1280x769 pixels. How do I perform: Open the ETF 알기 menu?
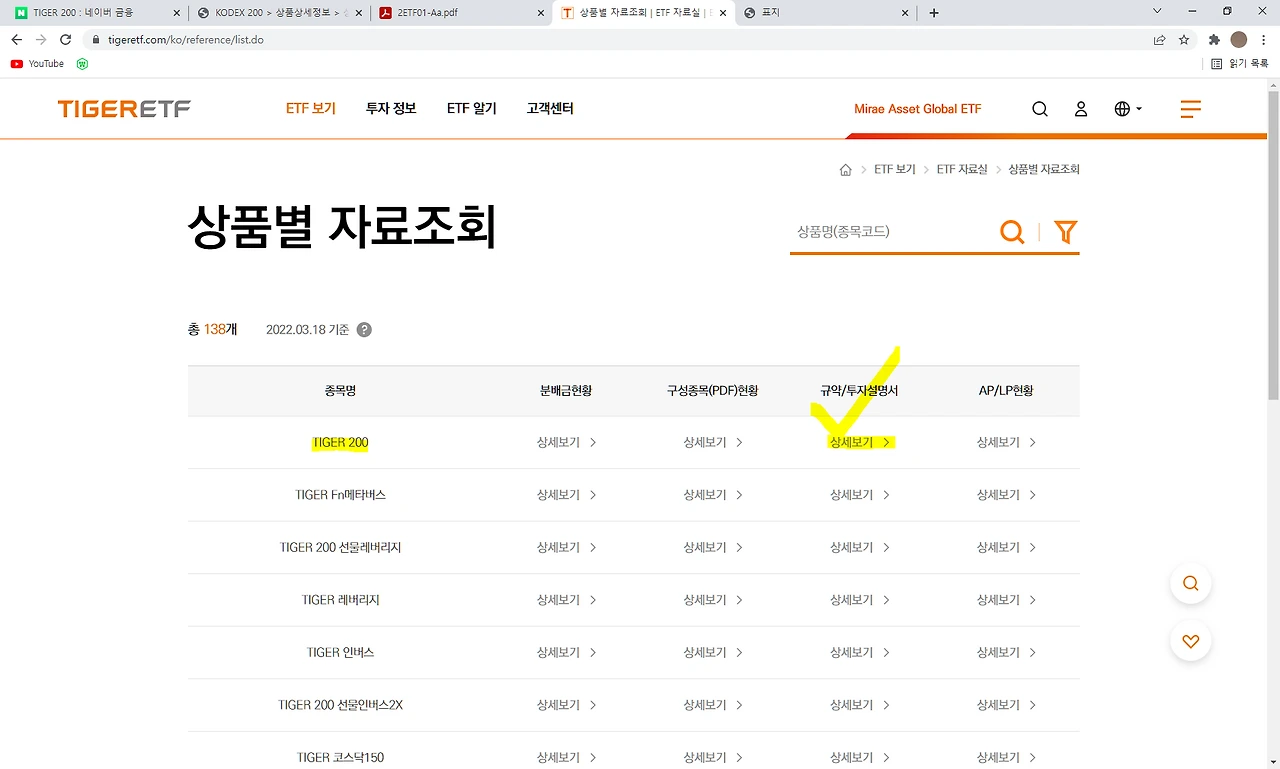(472, 109)
